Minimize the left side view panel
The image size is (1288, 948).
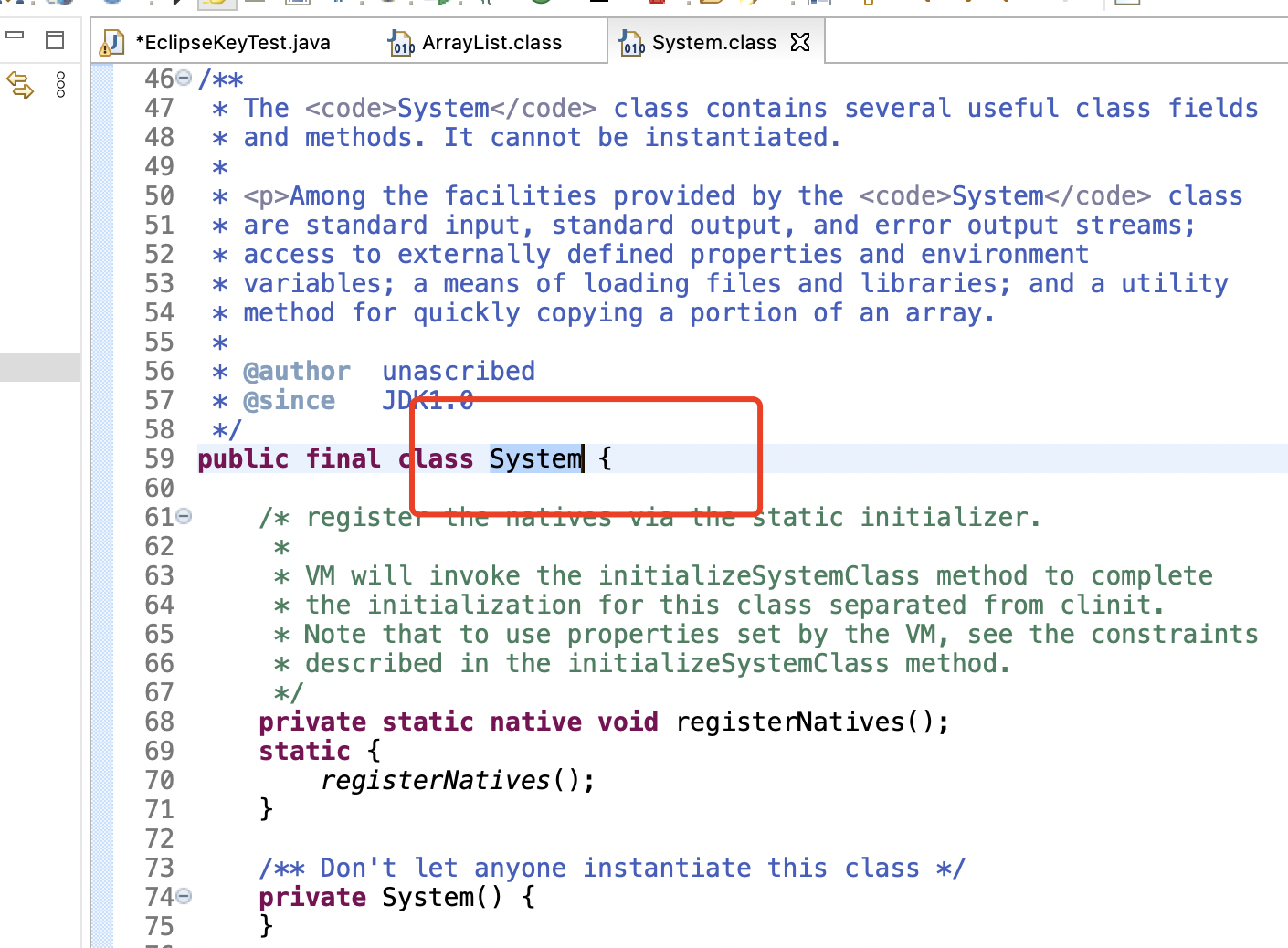pos(15,37)
